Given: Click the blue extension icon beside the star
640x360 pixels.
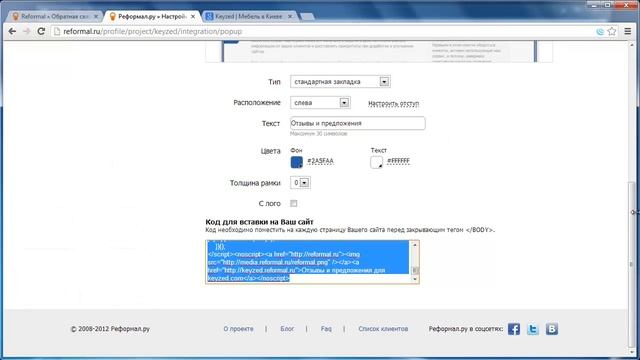Looking at the screenshot, I should click(600, 31).
